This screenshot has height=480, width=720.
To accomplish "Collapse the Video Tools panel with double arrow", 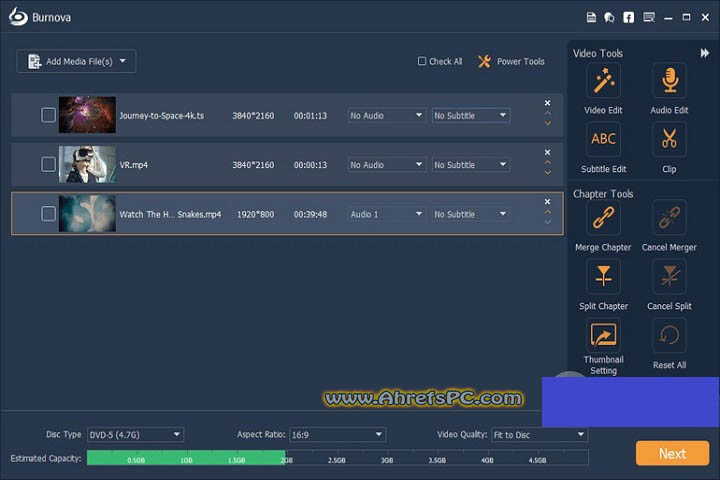I will click(x=704, y=53).
